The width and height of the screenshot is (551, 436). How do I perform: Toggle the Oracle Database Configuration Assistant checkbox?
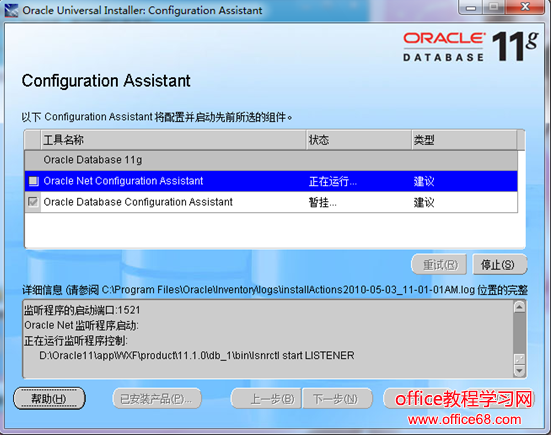pos(33,202)
